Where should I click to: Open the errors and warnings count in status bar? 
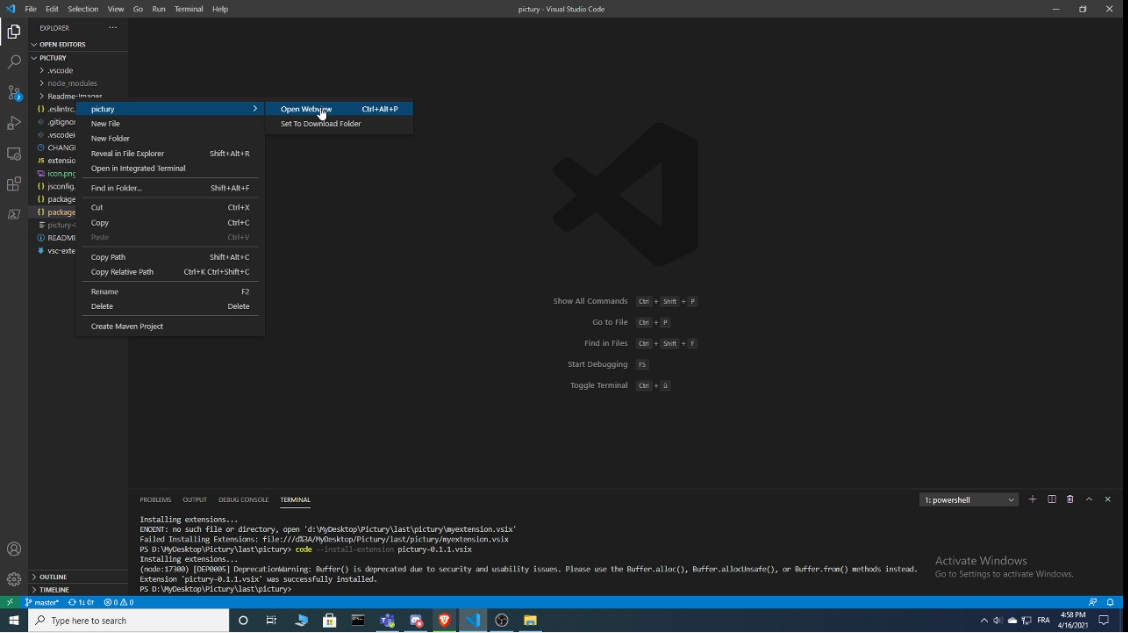point(119,602)
